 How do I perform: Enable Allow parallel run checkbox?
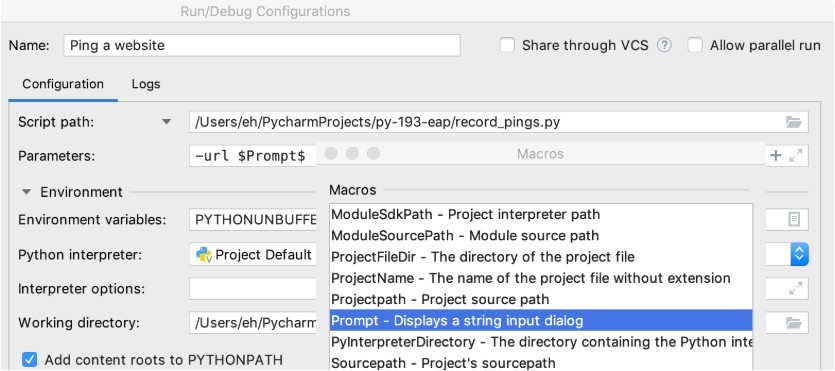point(695,45)
